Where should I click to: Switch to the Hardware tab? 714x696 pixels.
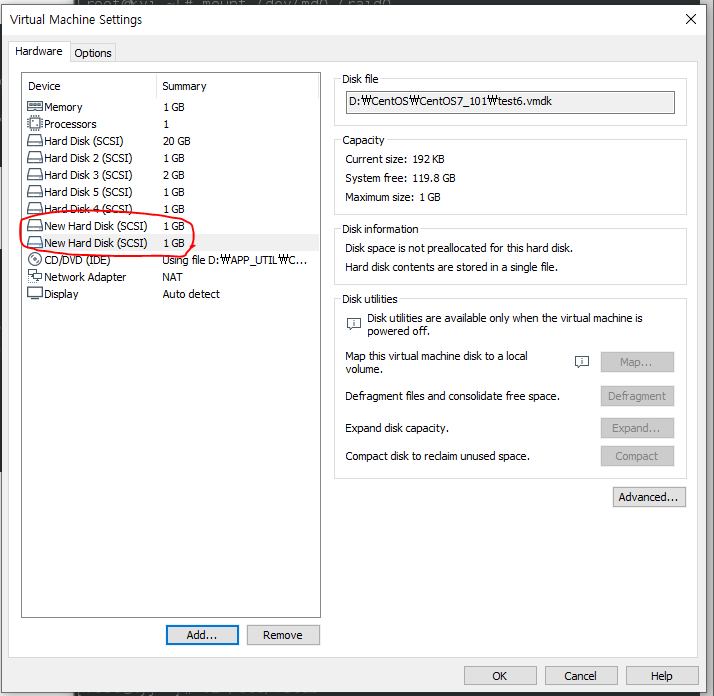click(39, 51)
